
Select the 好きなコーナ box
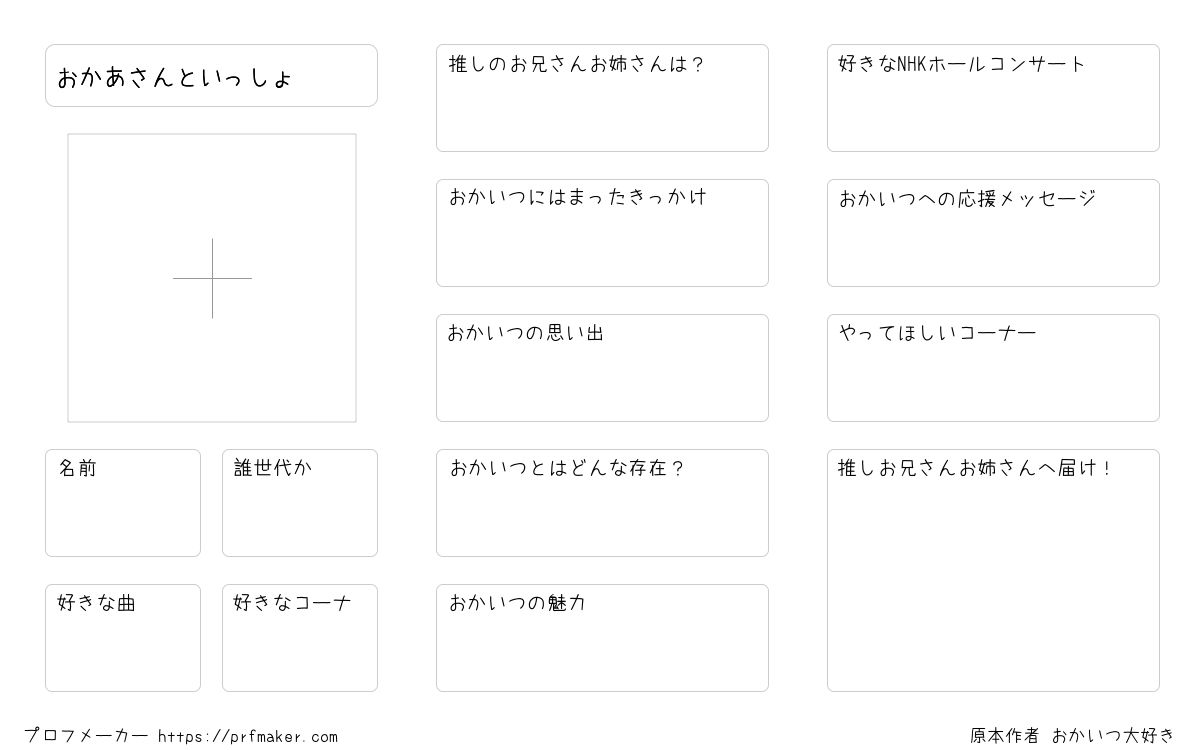coord(300,638)
